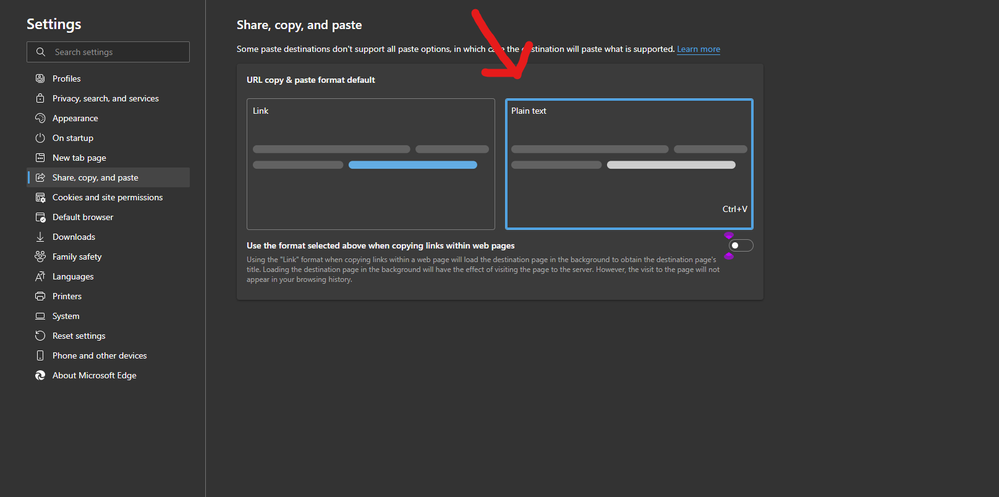The image size is (999, 497).
Task: Click 'URL copy & paste format default' label
Action: [x=311, y=80]
